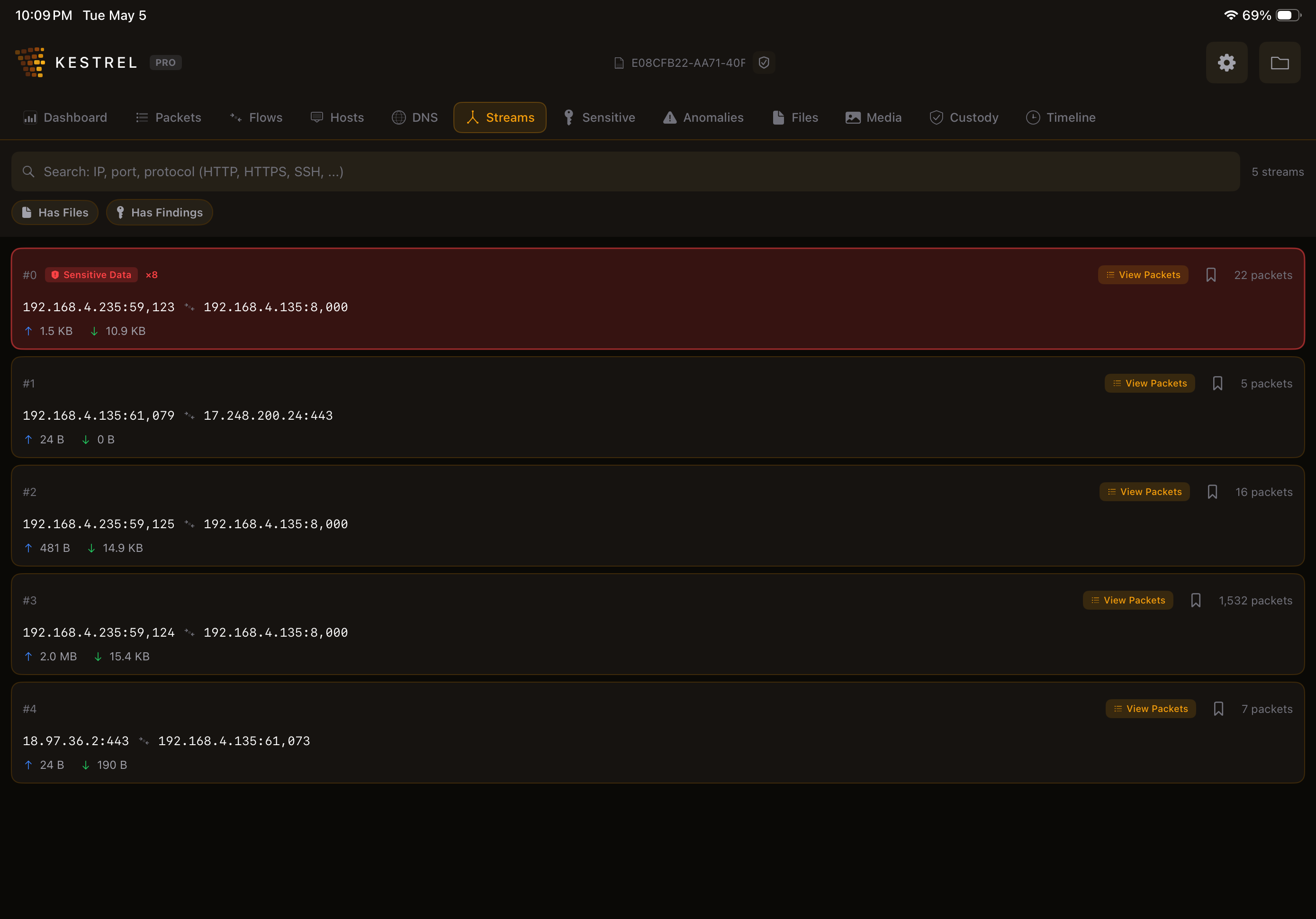Open the Hosts tab
The width and height of the screenshot is (1316, 919).
(x=337, y=117)
